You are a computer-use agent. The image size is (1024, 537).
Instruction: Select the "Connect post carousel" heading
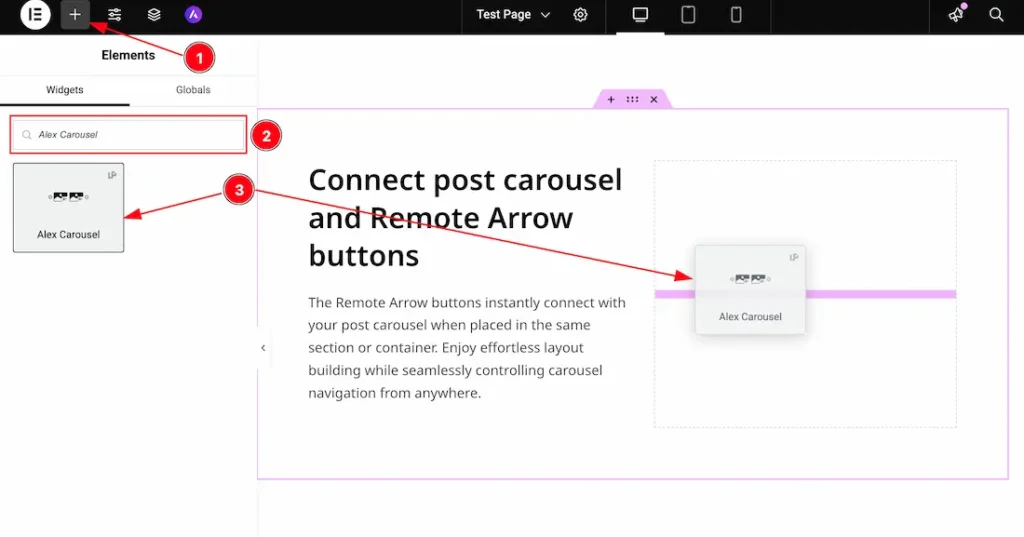[465, 217]
